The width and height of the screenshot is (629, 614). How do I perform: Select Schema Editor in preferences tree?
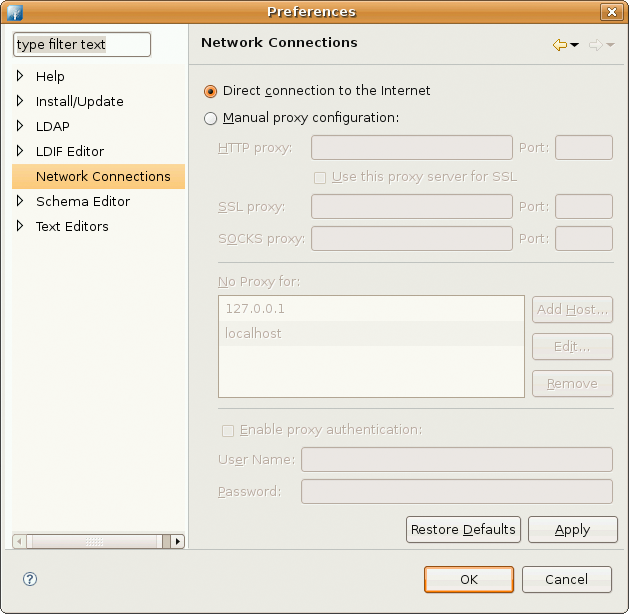[x=83, y=201]
